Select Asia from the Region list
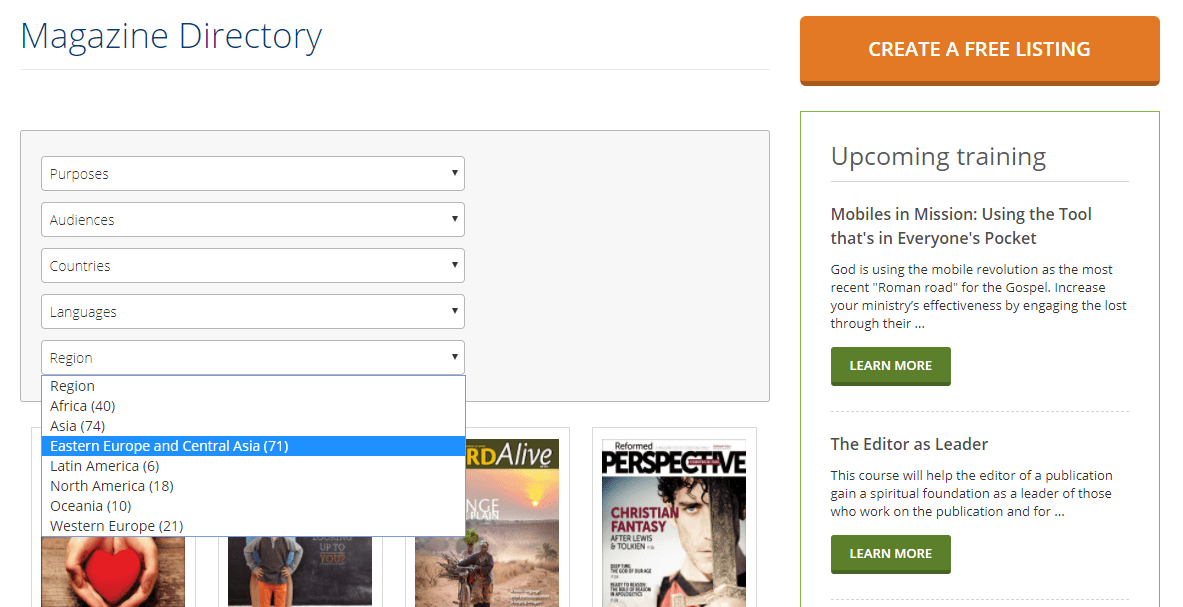 [77, 425]
